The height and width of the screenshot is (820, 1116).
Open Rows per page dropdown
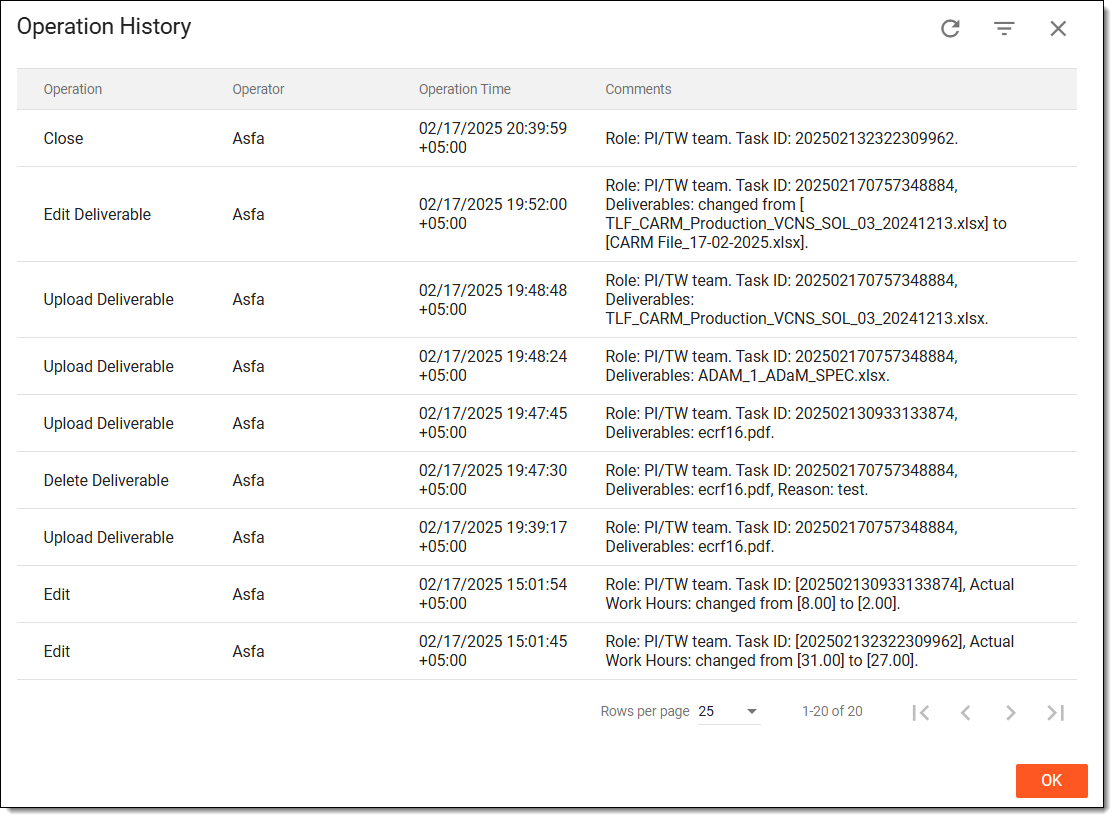click(729, 711)
